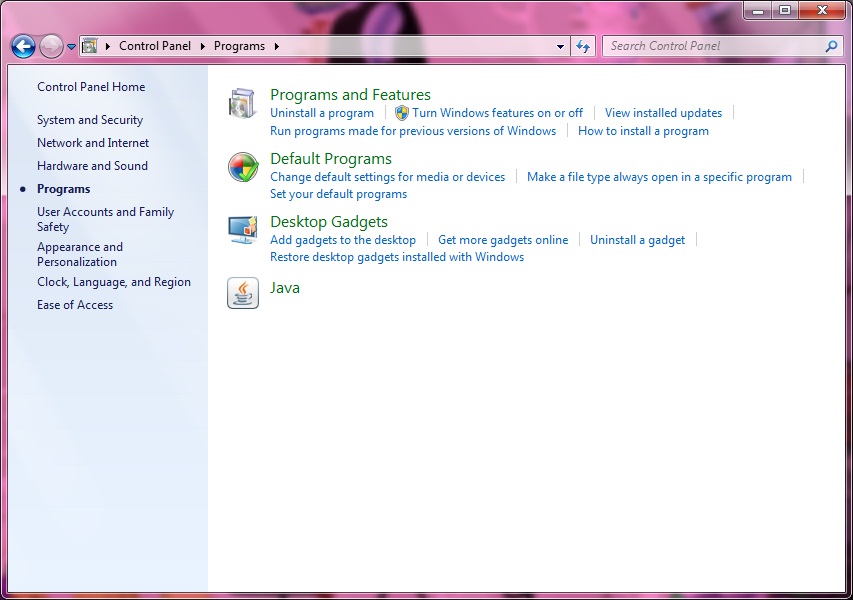853x600 pixels.
Task: Expand the arrow after Programs breadcrumb
Action: click(x=276, y=46)
